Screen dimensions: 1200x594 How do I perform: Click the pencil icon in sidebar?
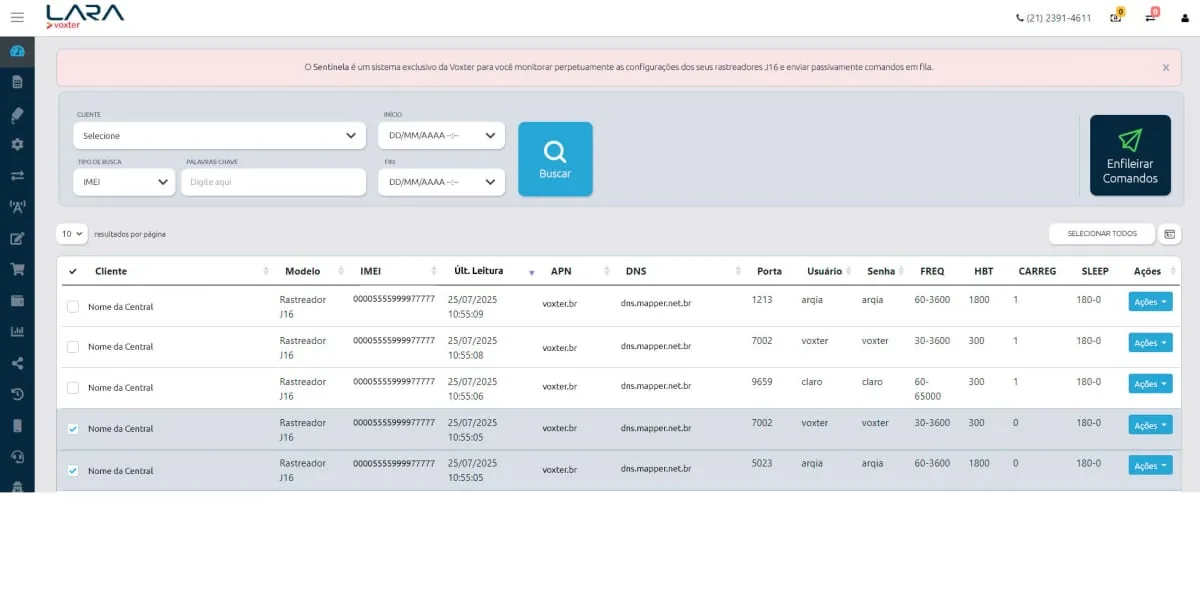click(17, 113)
